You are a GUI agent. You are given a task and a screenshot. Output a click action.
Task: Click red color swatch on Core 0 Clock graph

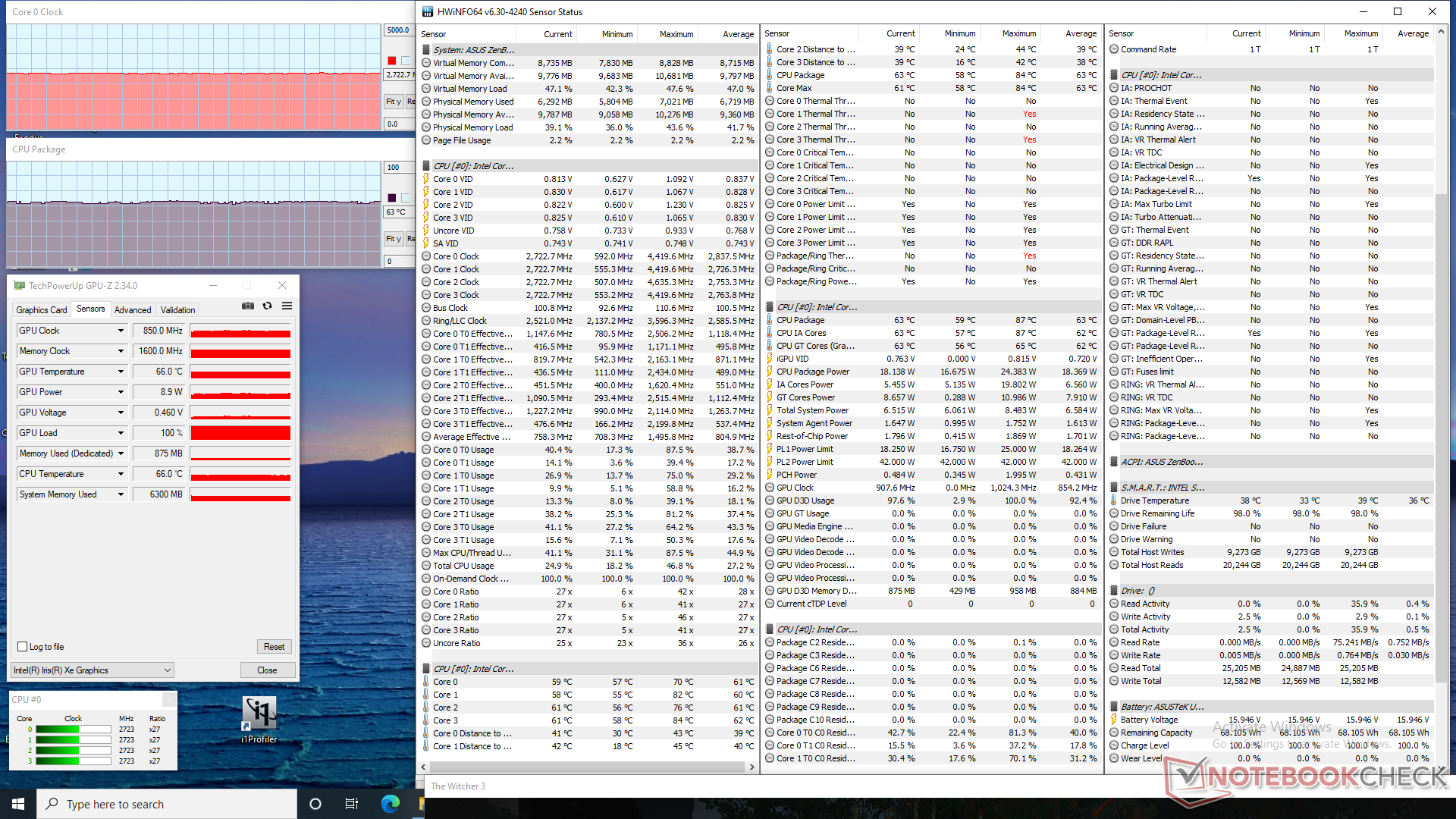coord(391,61)
